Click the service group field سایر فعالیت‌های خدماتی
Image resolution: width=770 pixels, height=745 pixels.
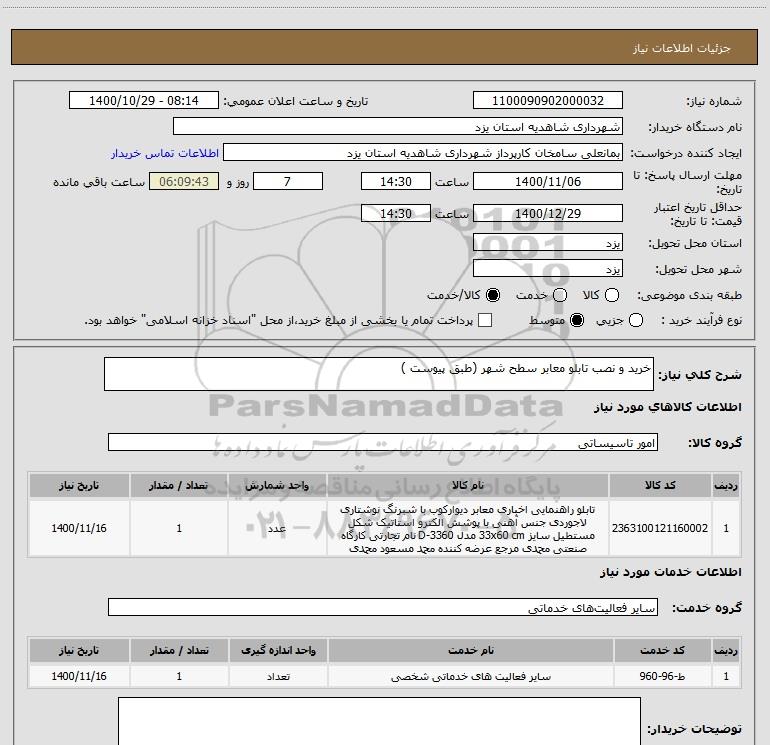click(383, 607)
